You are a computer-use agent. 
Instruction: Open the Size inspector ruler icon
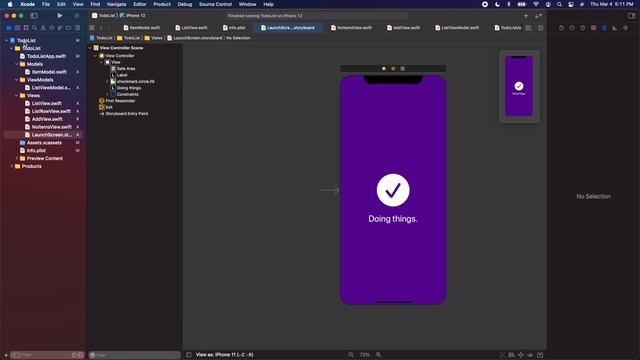[x=615, y=28]
